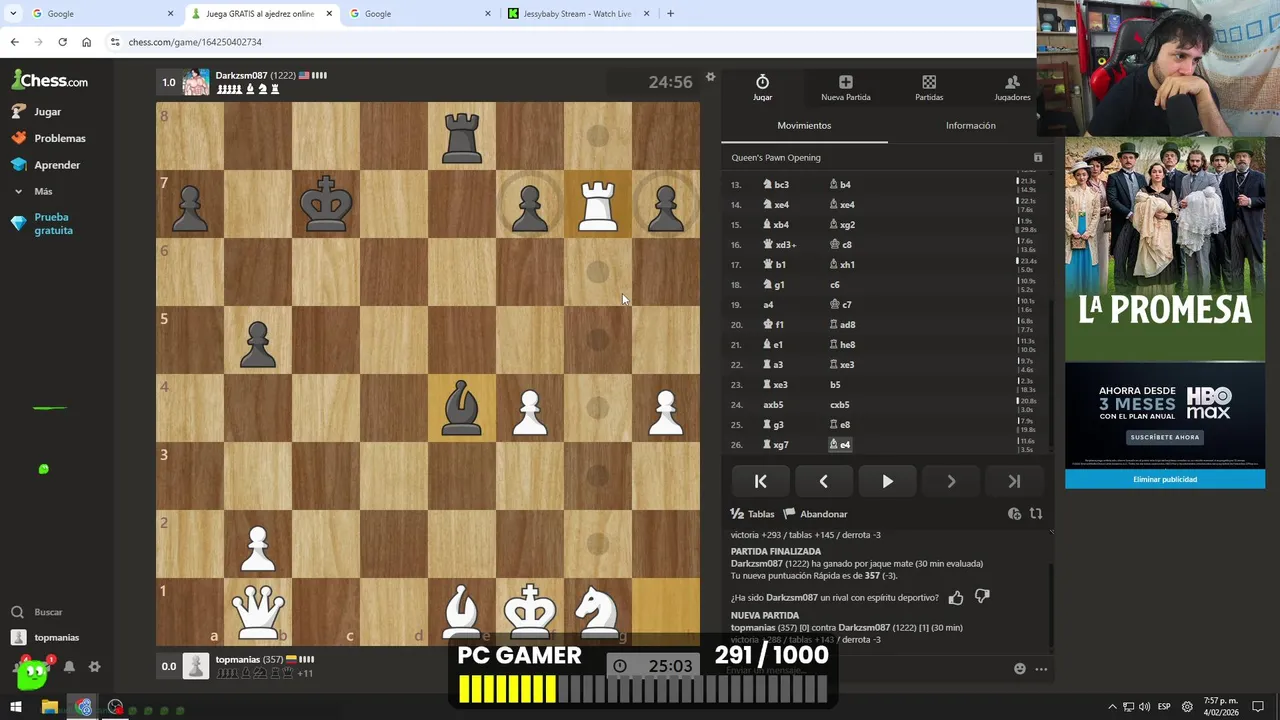Go to move 26 white Rxg7
1280x720 pixels.
[775, 445]
